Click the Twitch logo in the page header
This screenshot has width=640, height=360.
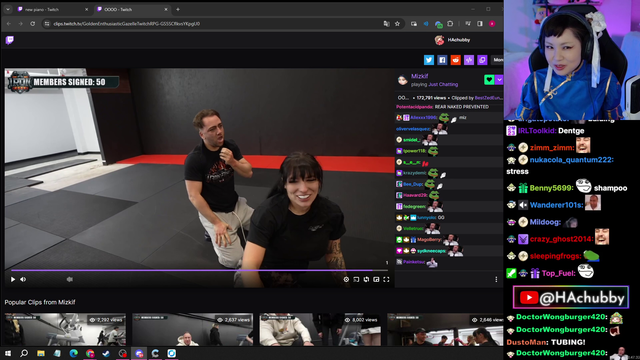pos(10,40)
